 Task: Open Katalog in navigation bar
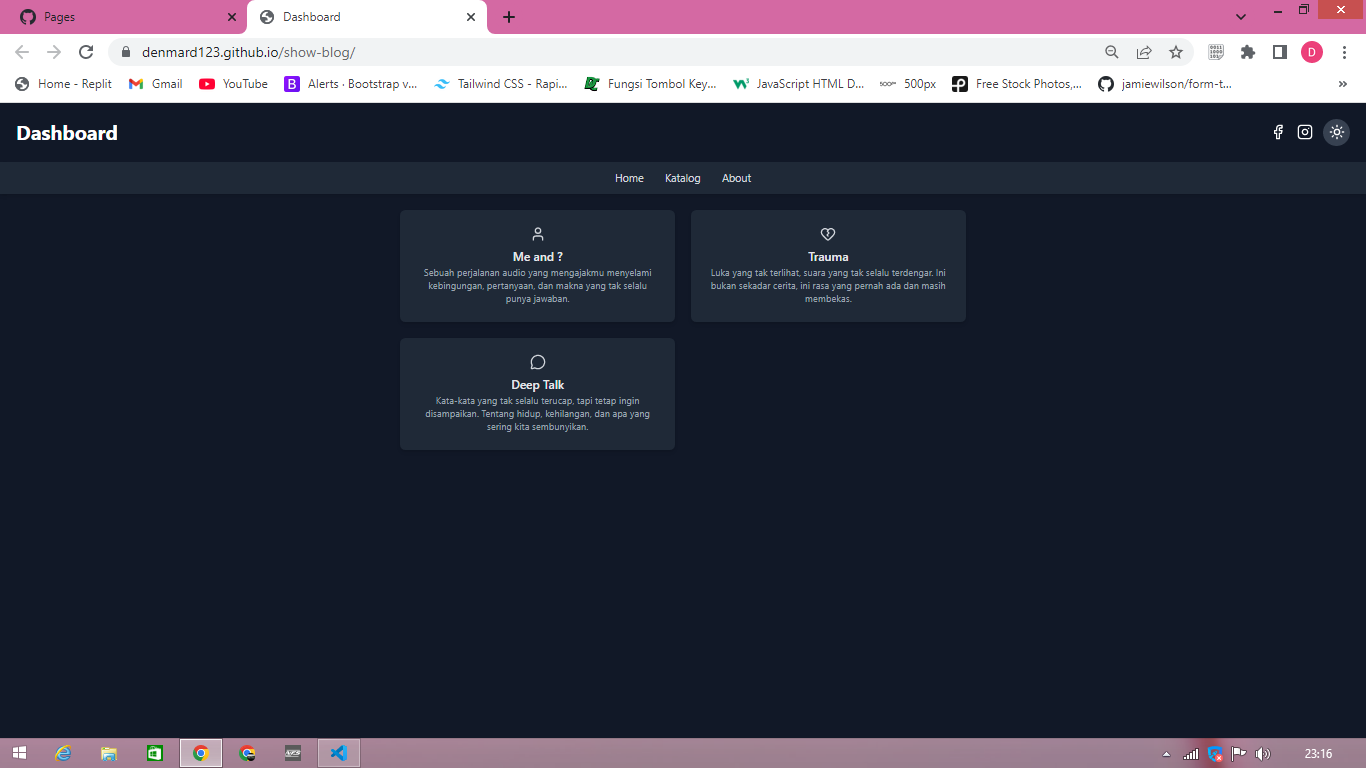[682, 178]
